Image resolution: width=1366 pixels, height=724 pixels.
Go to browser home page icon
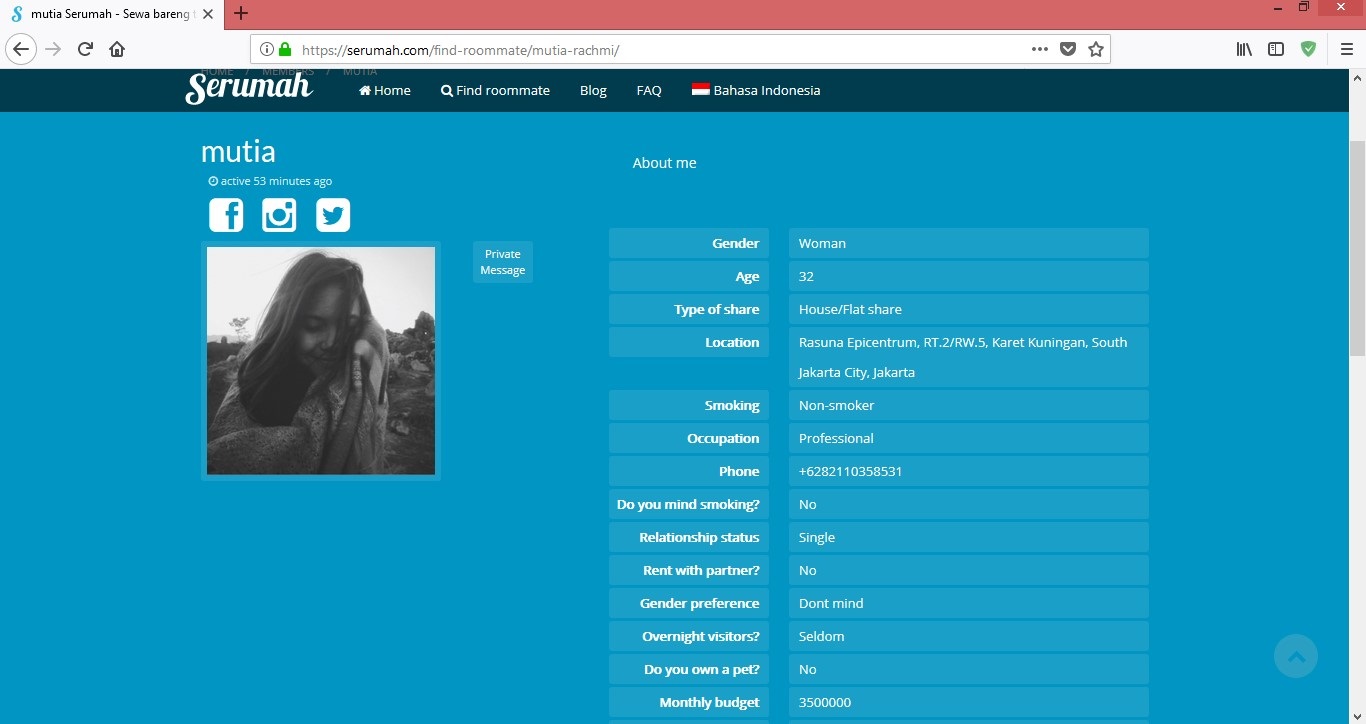pyautogui.click(x=117, y=49)
